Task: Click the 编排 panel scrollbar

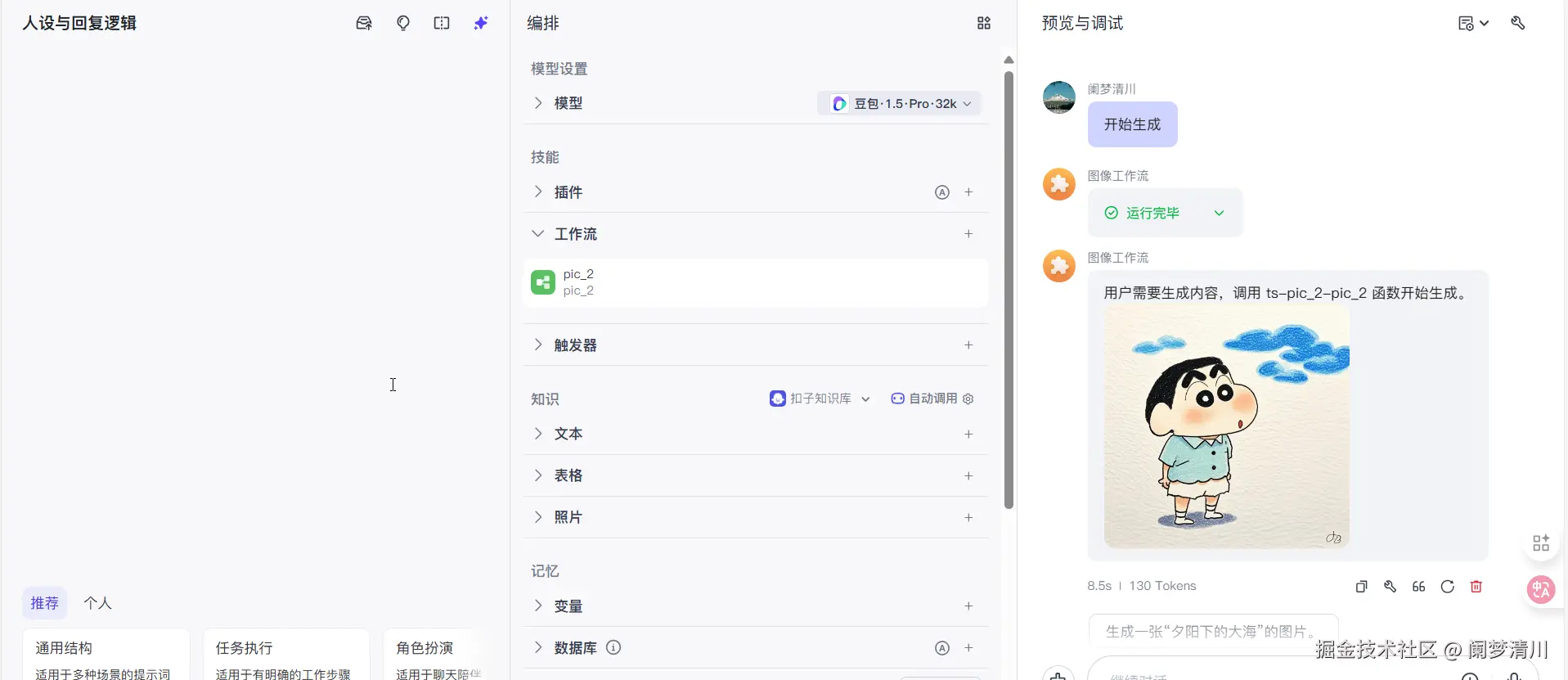Action: coord(1009,290)
